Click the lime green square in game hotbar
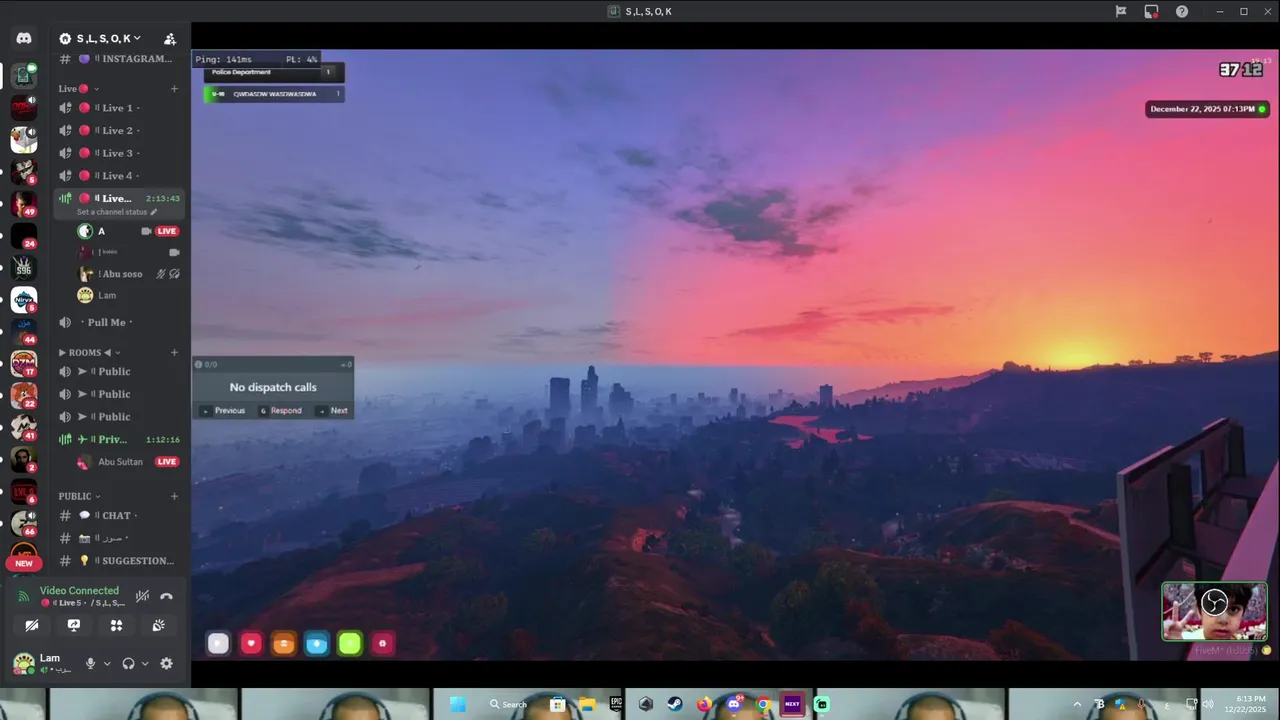 (x=349, y=644)
